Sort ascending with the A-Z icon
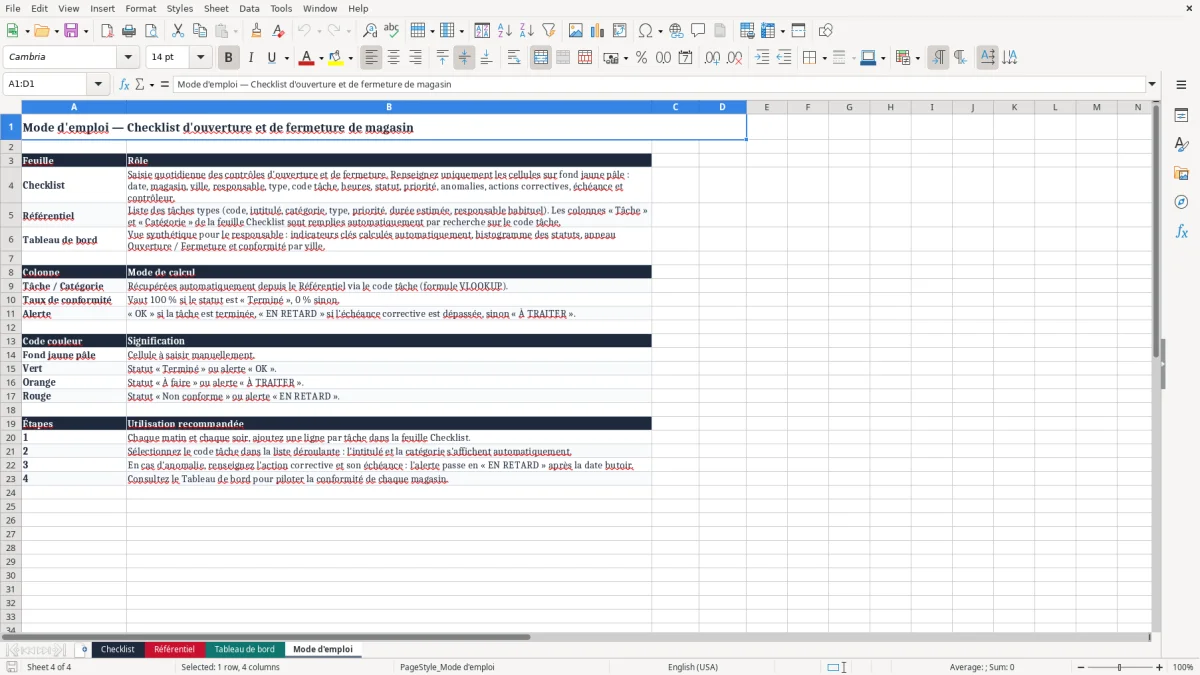 pos(505,31)
